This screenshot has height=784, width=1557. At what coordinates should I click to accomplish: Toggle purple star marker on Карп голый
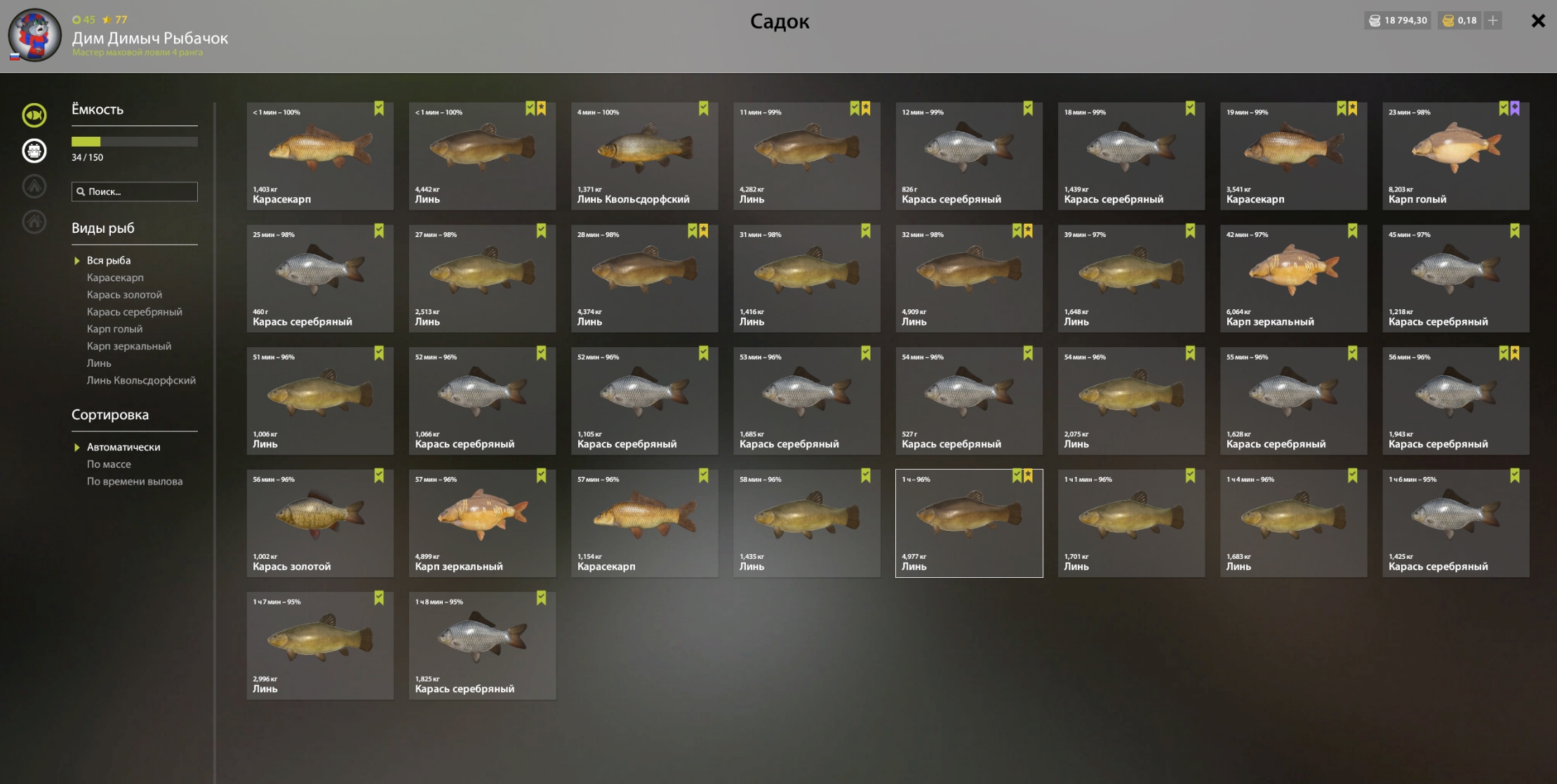1515,109
